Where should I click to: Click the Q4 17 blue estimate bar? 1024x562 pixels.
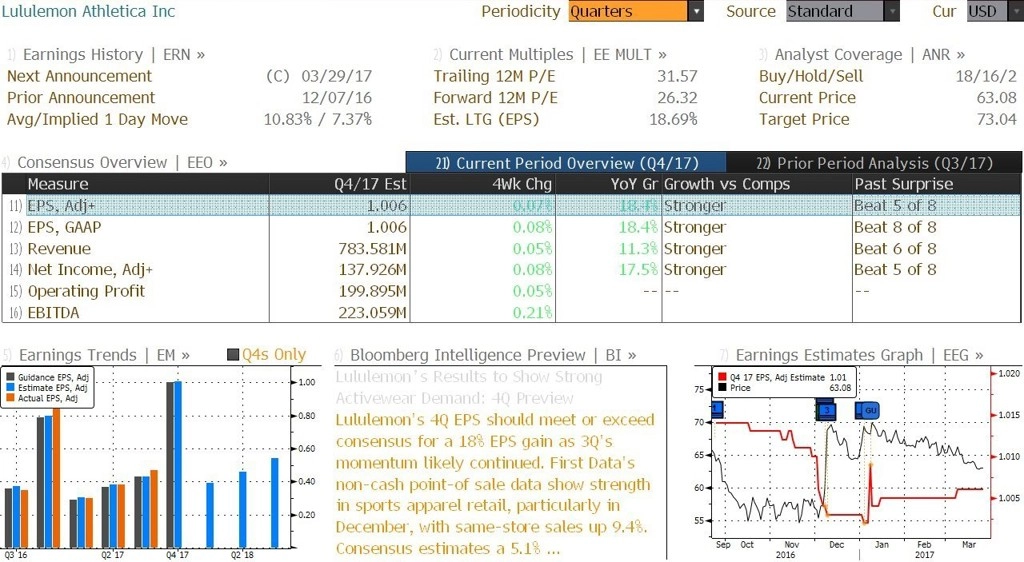point(178,464)
